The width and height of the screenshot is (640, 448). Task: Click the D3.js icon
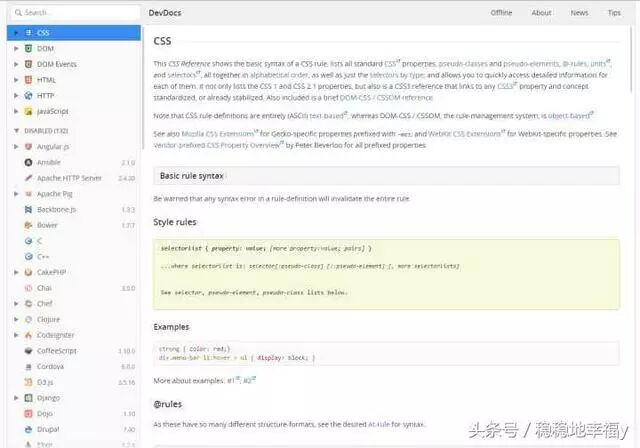(28, 382)
